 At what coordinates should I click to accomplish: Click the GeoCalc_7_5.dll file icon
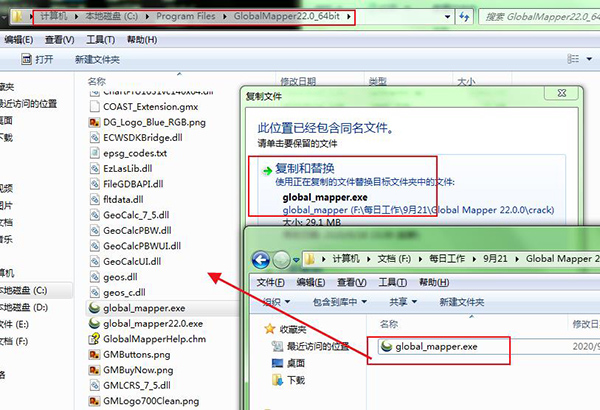tap(94, 215)
